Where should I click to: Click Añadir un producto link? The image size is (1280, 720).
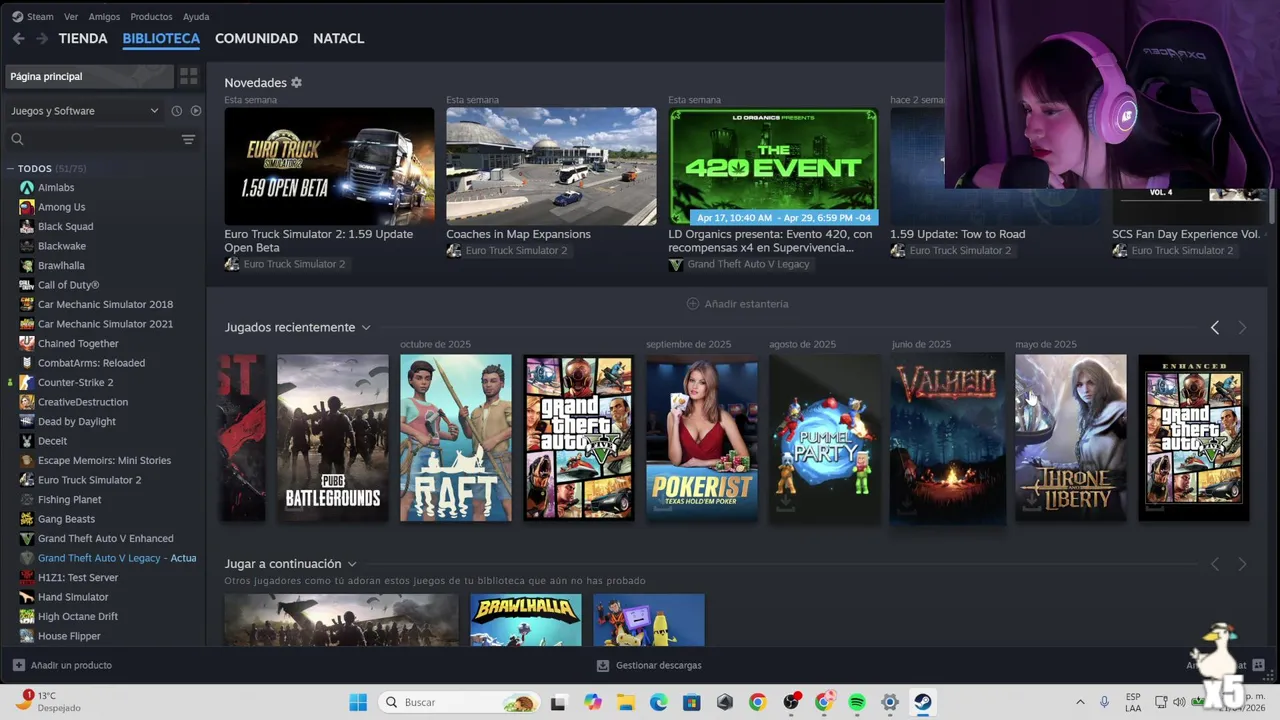pos(71,665)
